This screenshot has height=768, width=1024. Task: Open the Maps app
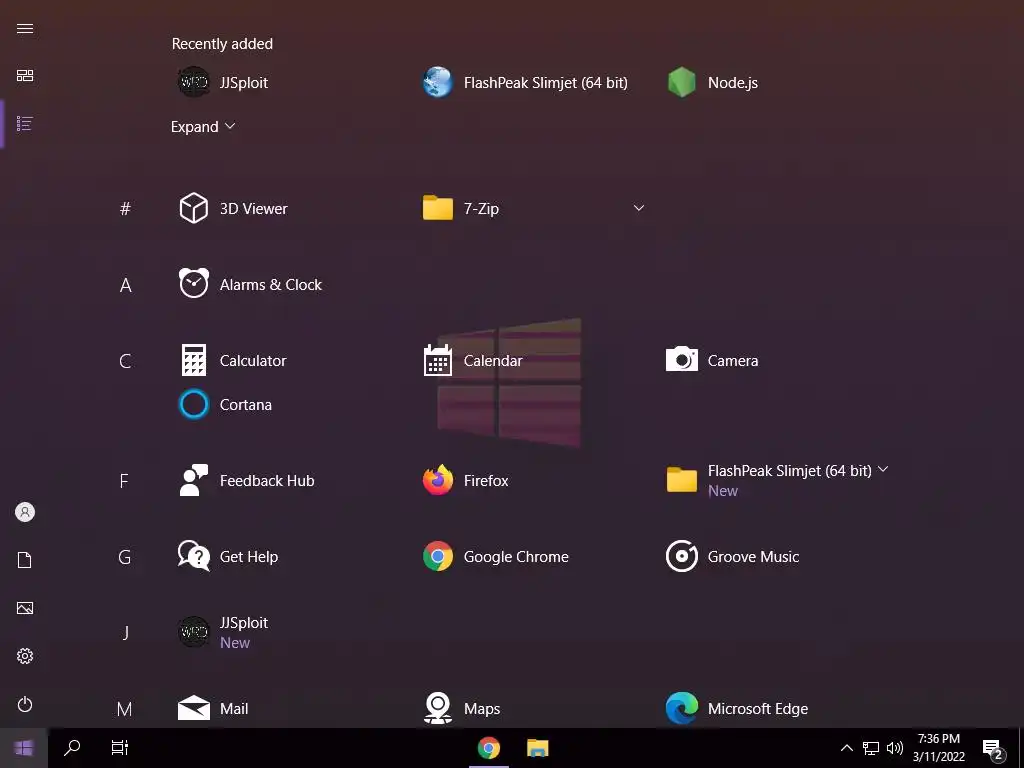[462, 709]
